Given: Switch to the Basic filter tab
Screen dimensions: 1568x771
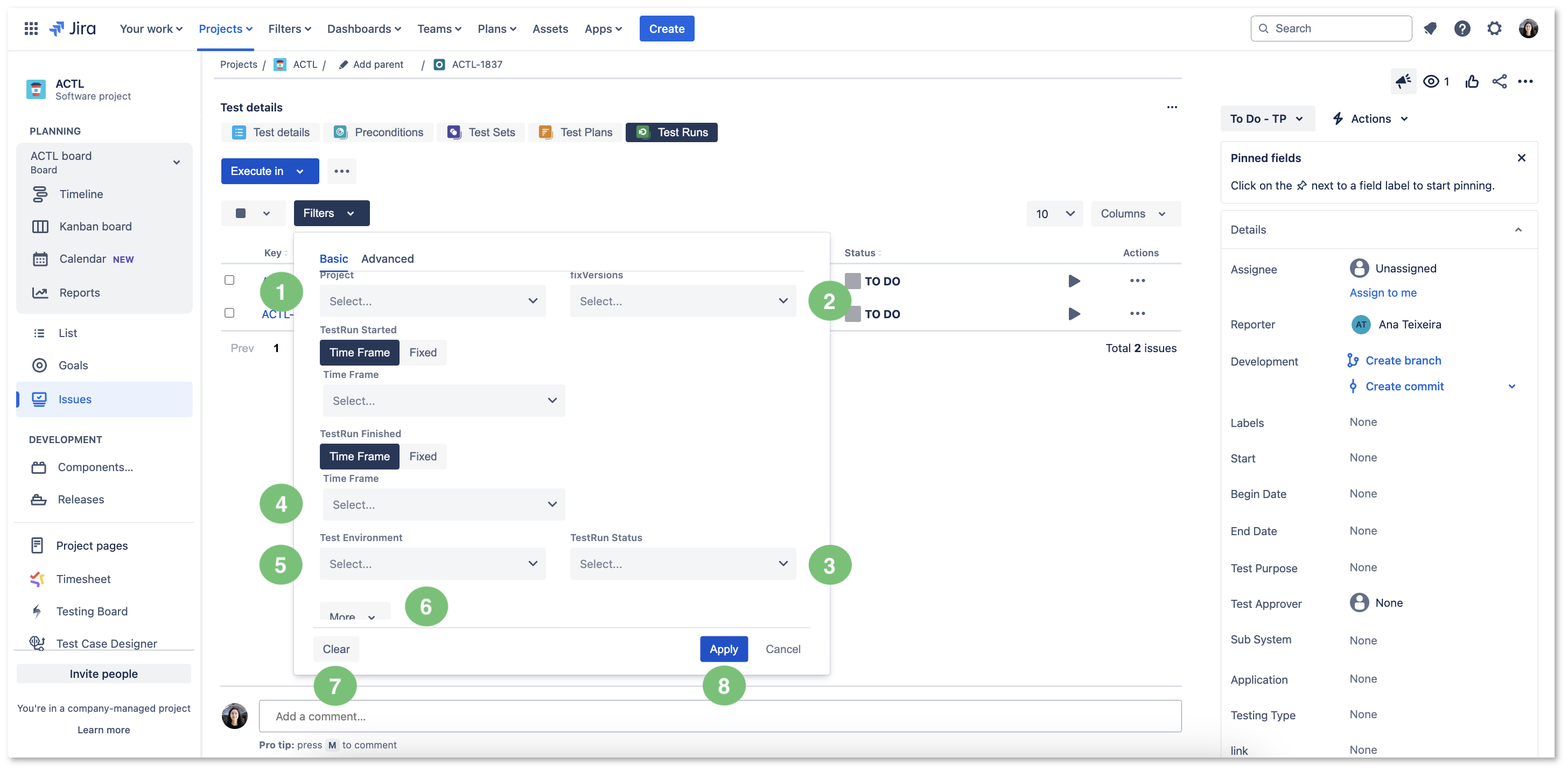Looking at the screenshot, I should click(333, 258).
